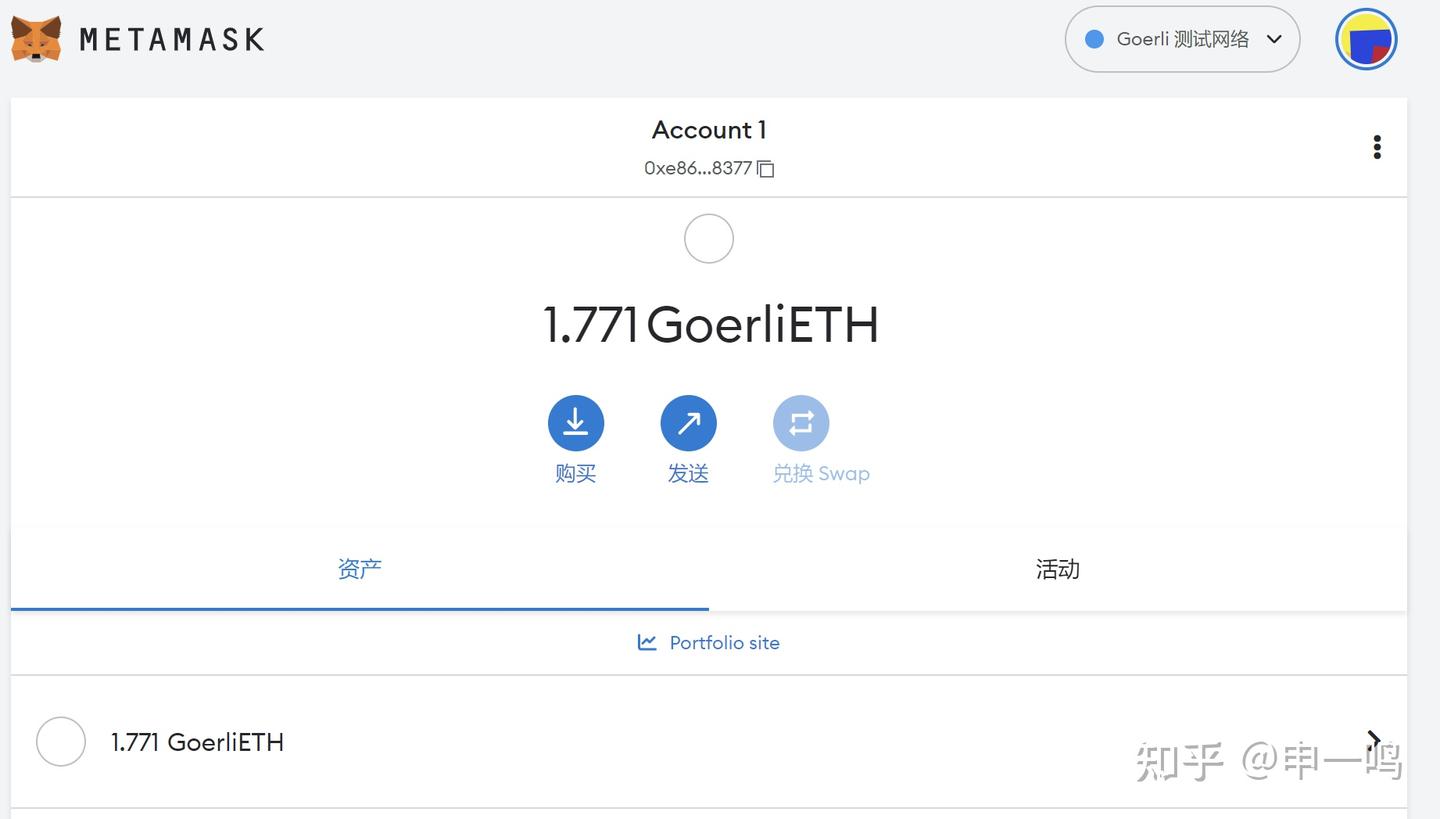Open the Goerli network selector dropdown
This screenshot has height=819, width=1440.
(x=1181, y=39)
